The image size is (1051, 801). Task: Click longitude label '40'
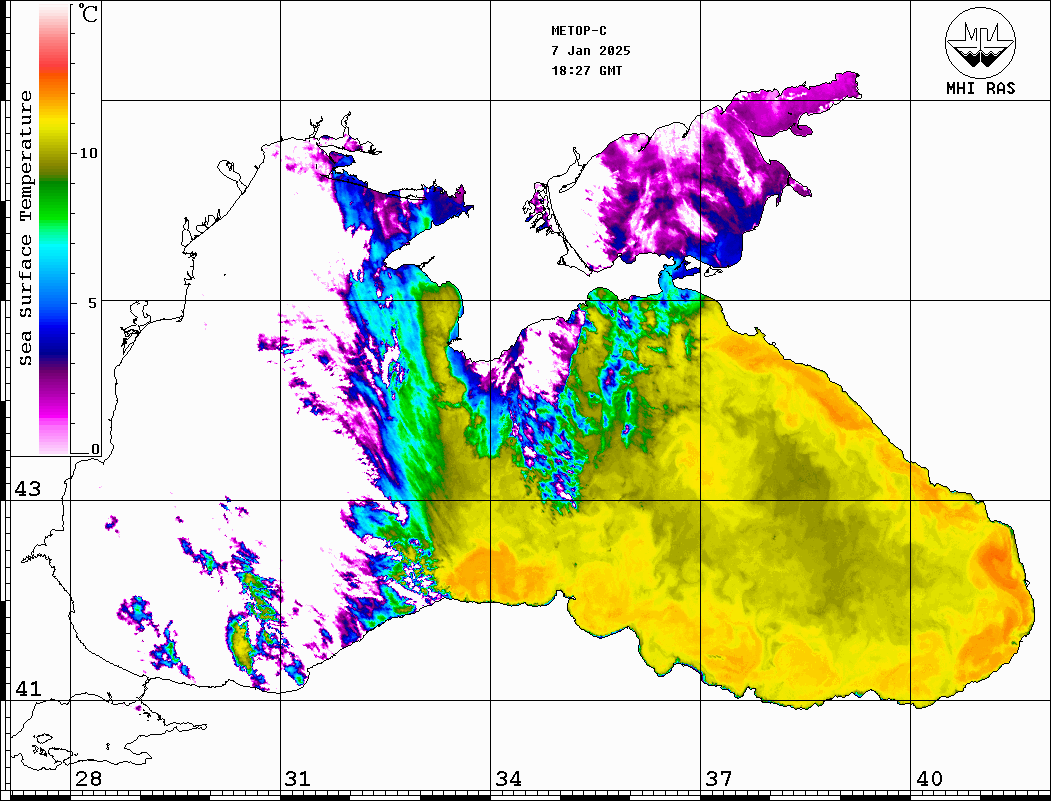[929, 779]
